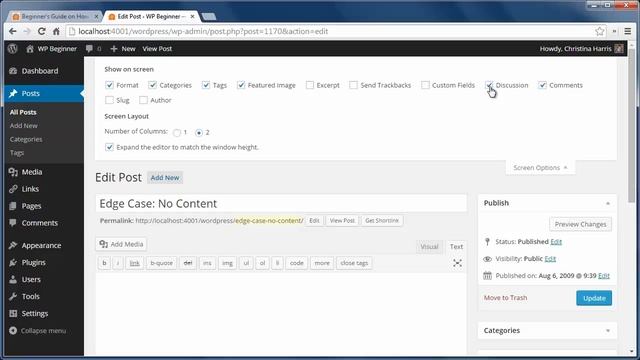Click the calendar icon next to Published on

tap(487, 276)
